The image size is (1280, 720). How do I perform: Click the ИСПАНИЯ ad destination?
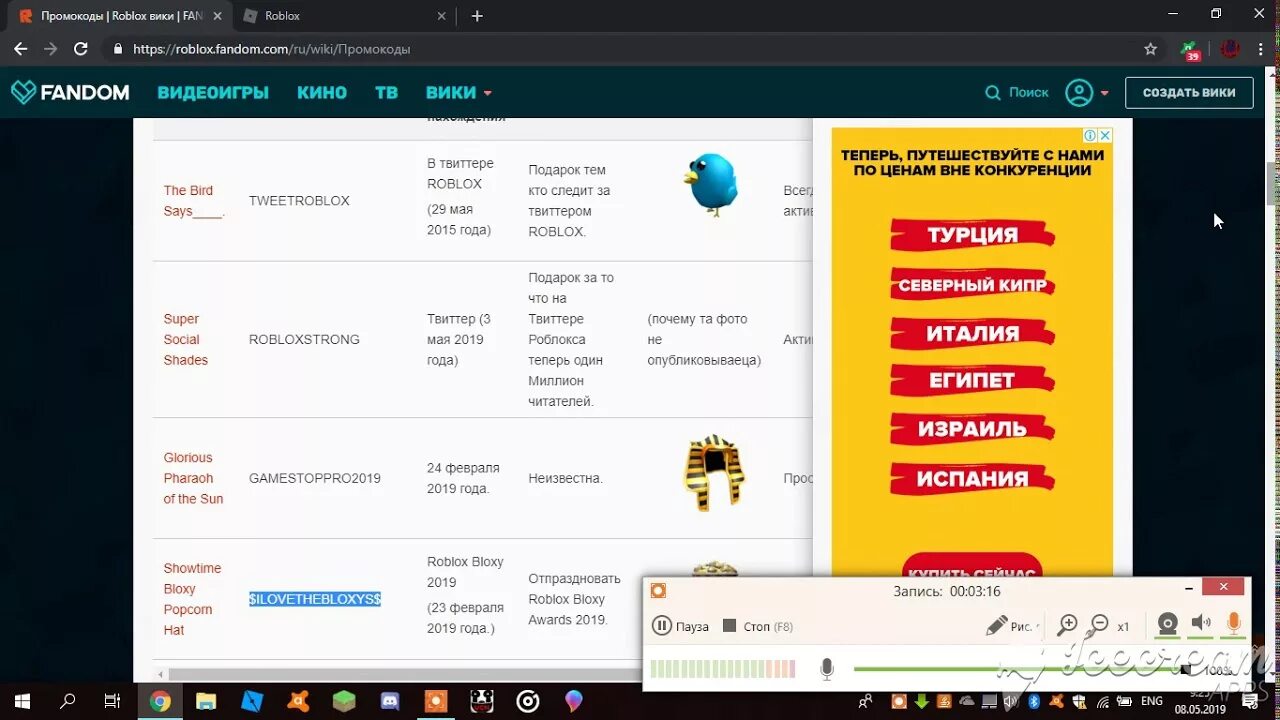(x=972, y=478)
